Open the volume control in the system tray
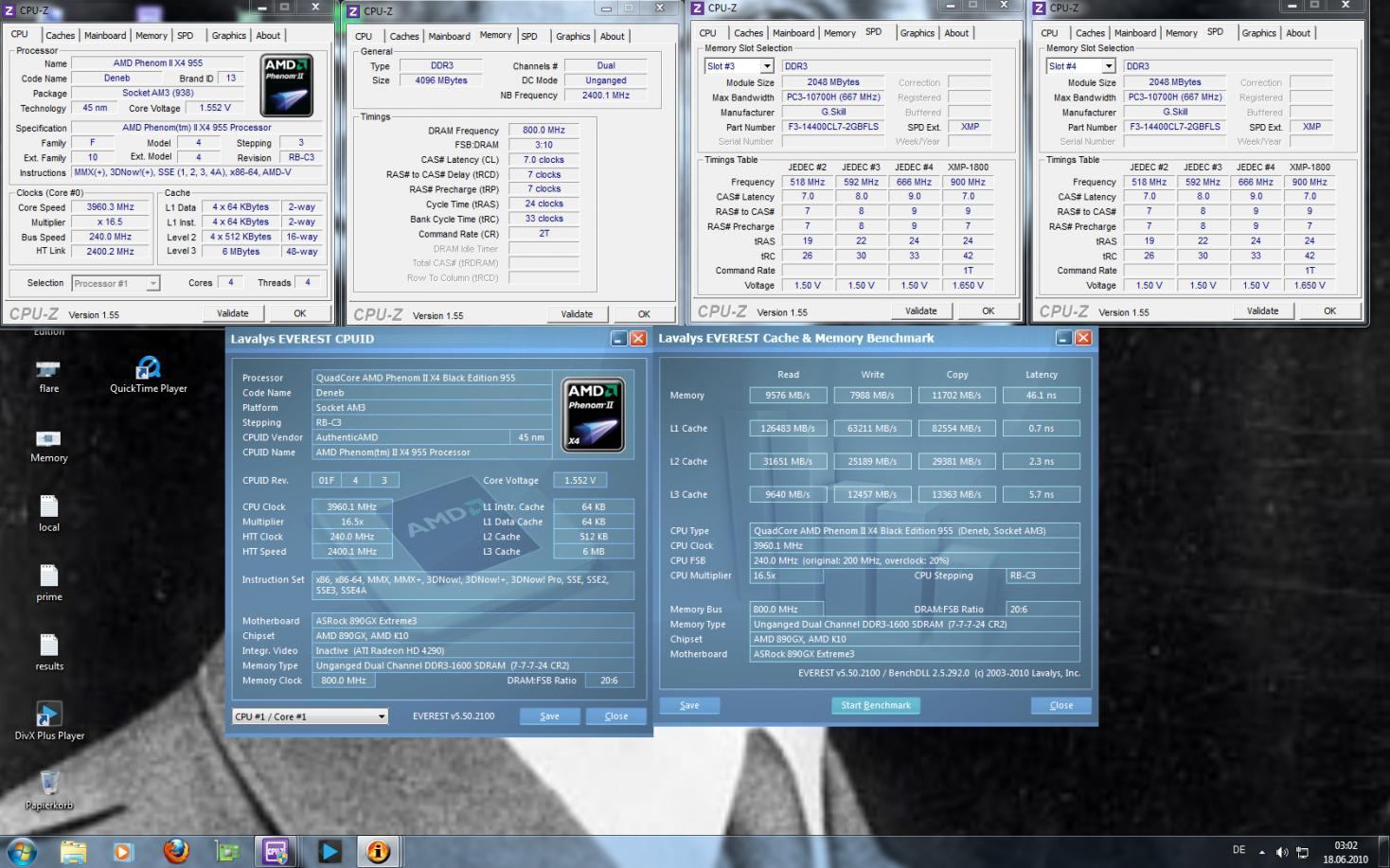Screen dimensions: 1390x868 (x=1282, y=852)
